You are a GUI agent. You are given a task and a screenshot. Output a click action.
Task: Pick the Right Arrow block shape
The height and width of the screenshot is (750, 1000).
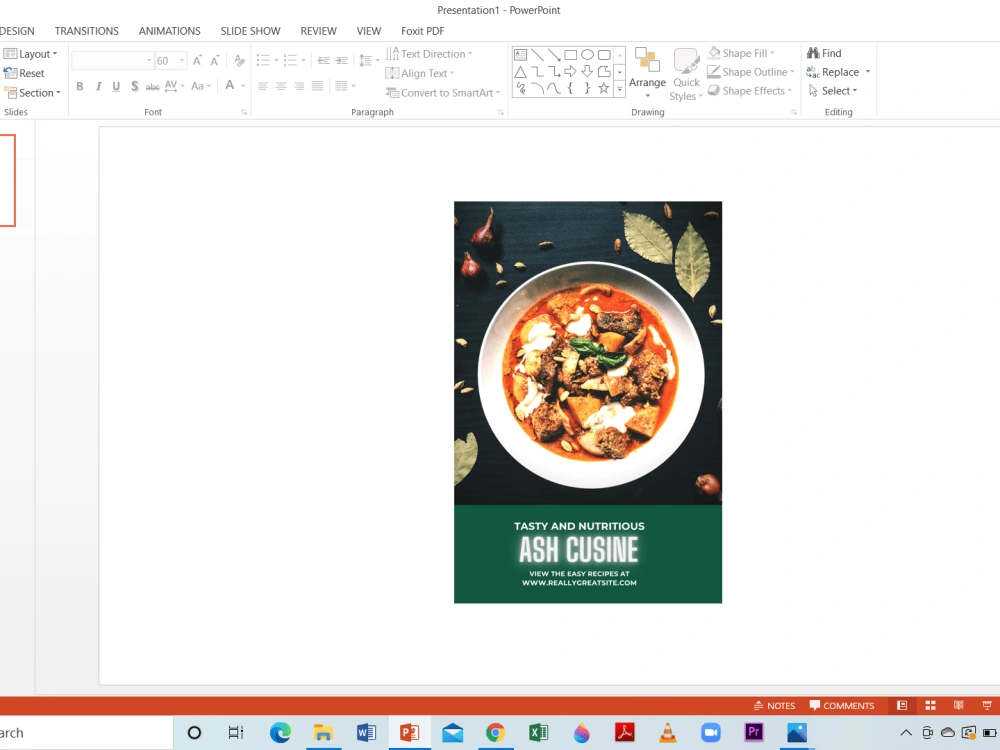(570, 71)
